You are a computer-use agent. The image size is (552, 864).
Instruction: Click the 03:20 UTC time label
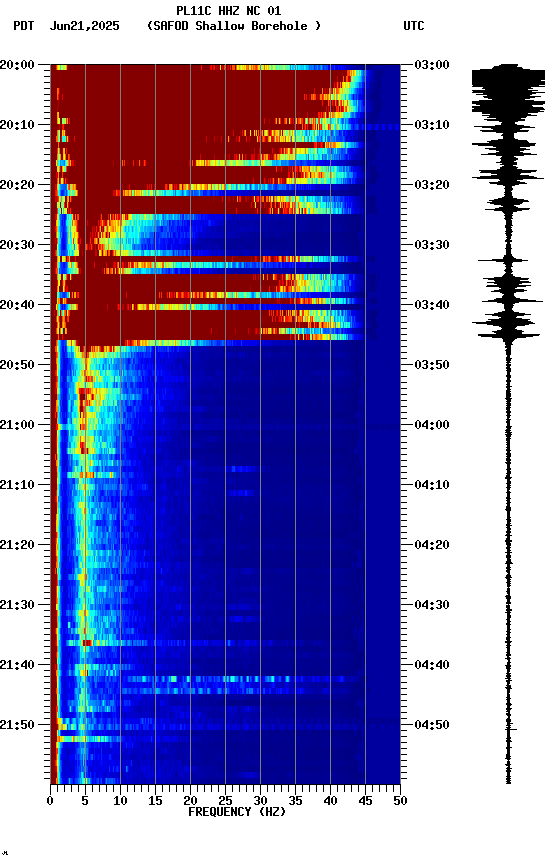tap(432, 185)
